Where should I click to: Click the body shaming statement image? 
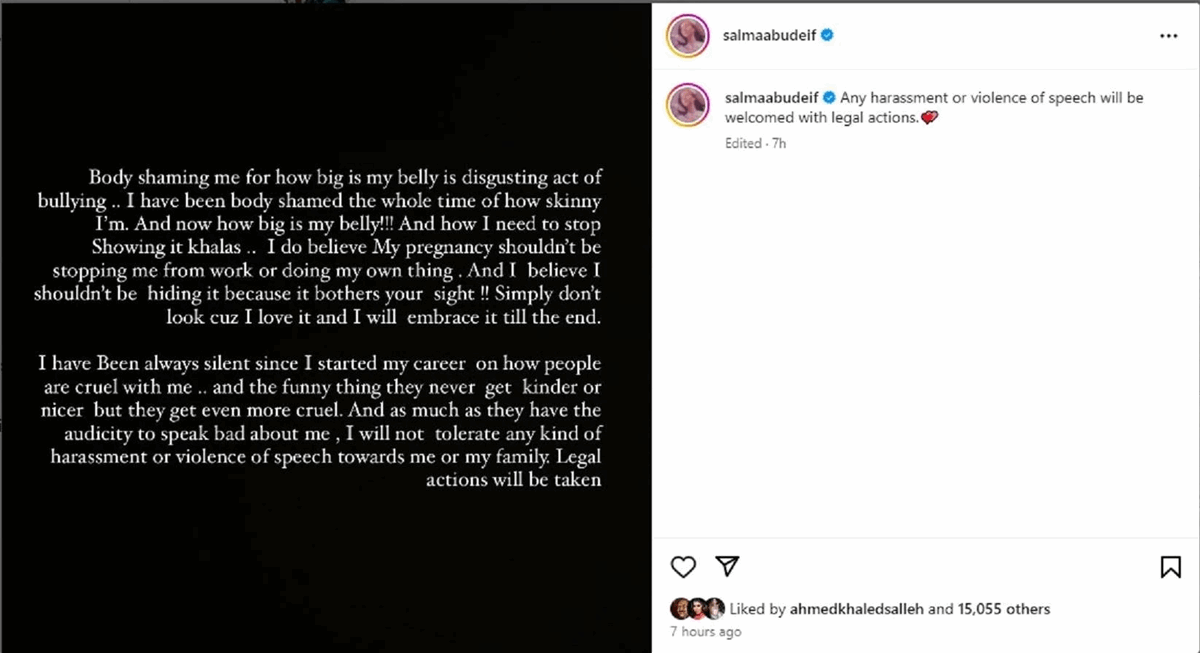pyautogui.click(x=326, y=326)
